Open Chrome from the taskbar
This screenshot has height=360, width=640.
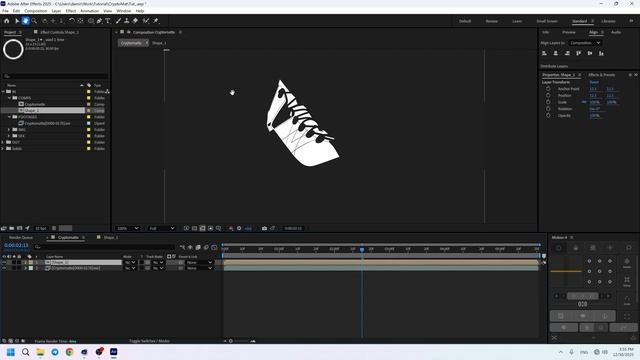(69, 352)
